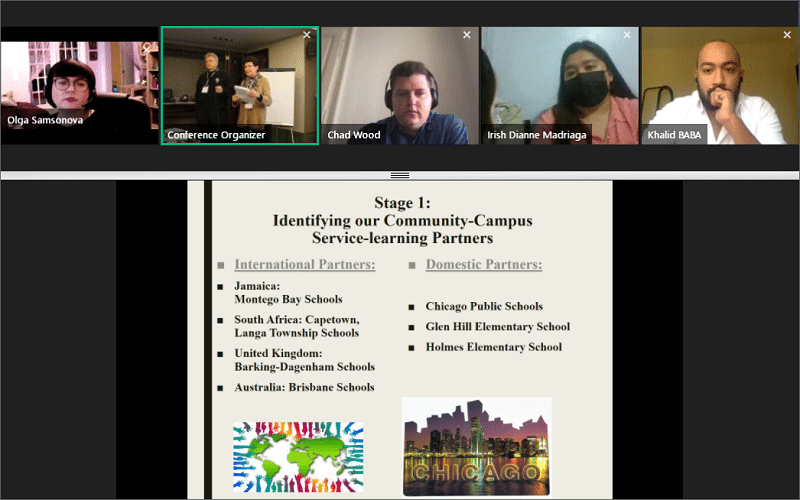The width and height of the screenshot is (800, 500).
Task: Select Irish Dianne Madriaga's video thumbnail
Action: [560, 86]
